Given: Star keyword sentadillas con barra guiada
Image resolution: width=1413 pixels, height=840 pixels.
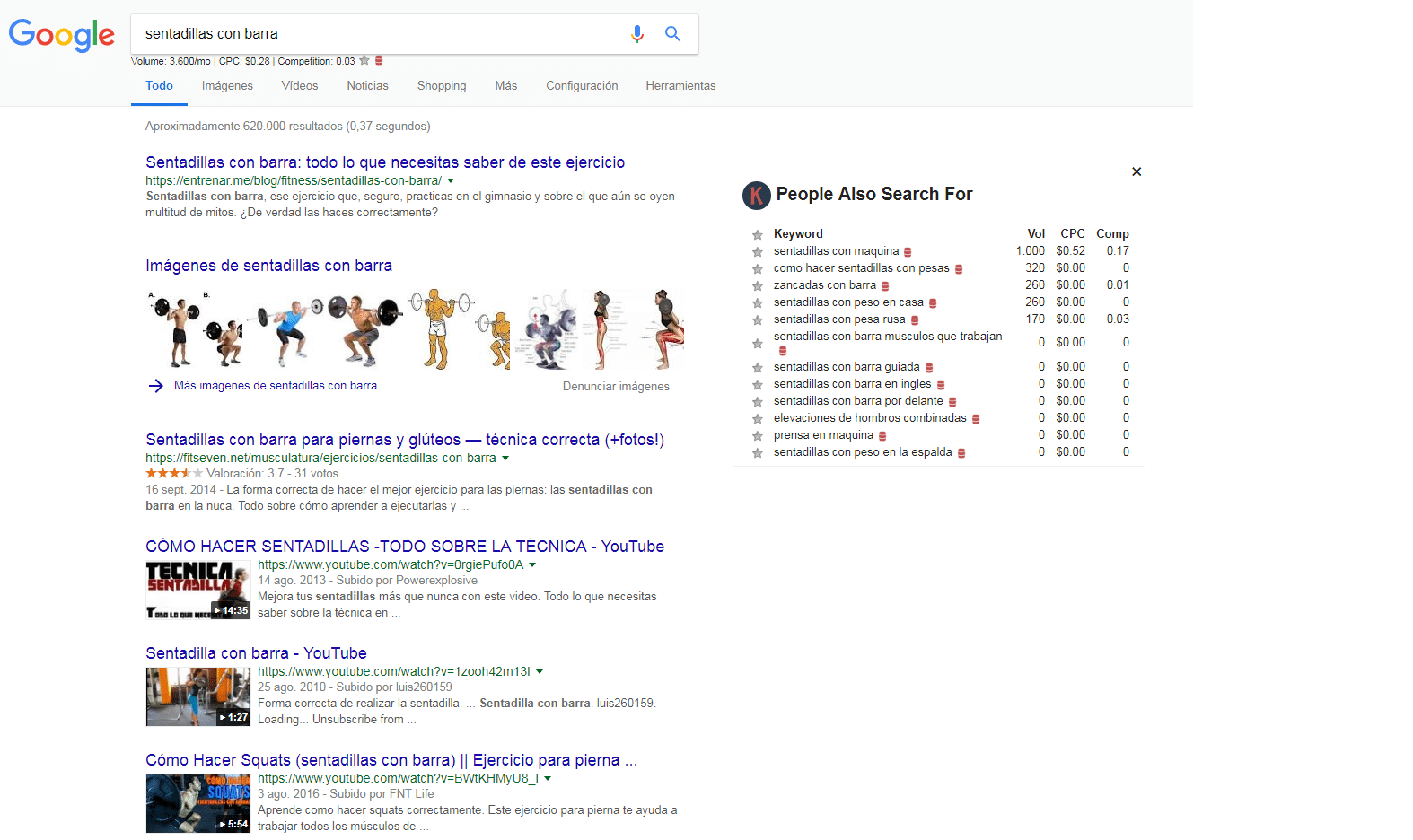Looking at the screenshot, I should [x=758, y=368].
